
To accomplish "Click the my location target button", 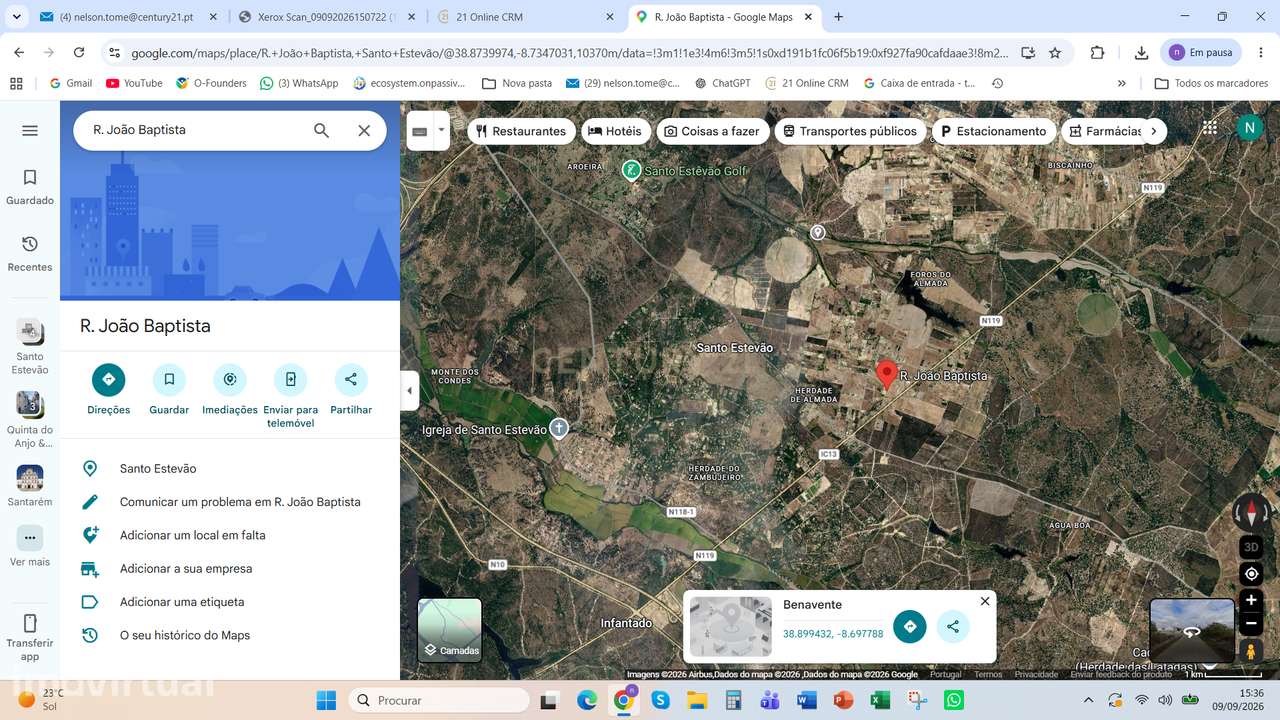I will pyautogui.click(x=1251, y=574).
